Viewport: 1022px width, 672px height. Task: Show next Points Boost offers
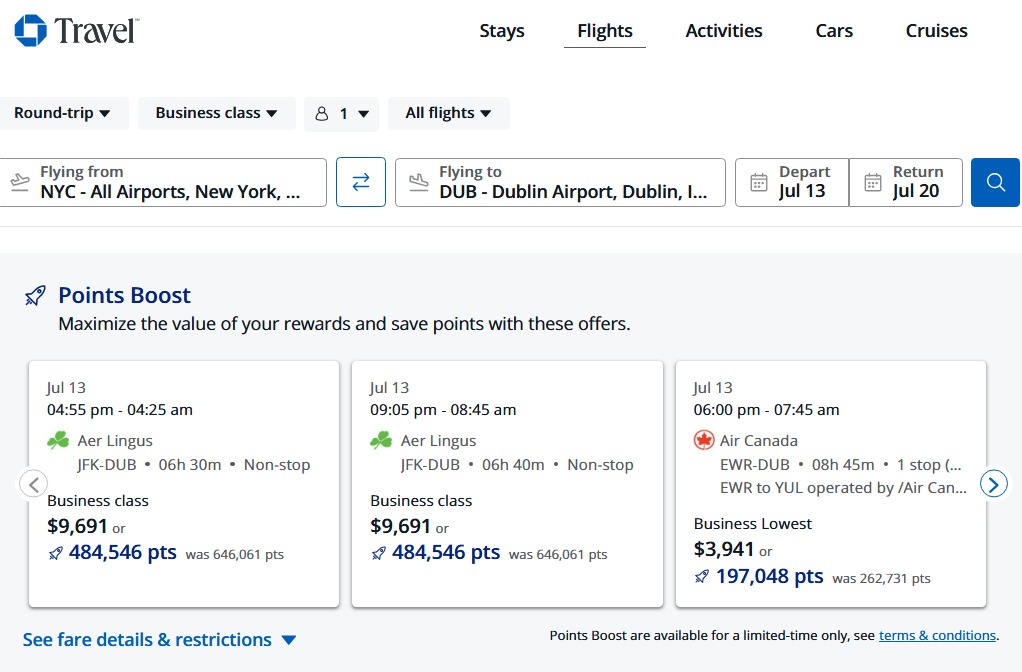pos(994,484)
